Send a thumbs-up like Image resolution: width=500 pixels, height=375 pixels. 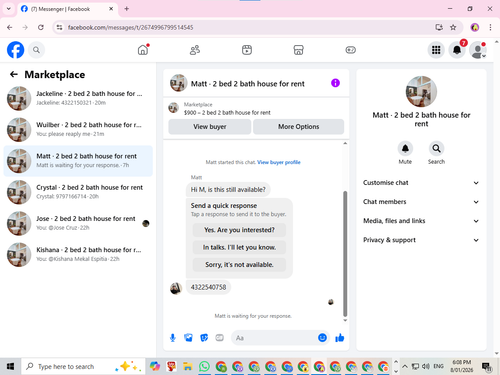coord(340,338)
